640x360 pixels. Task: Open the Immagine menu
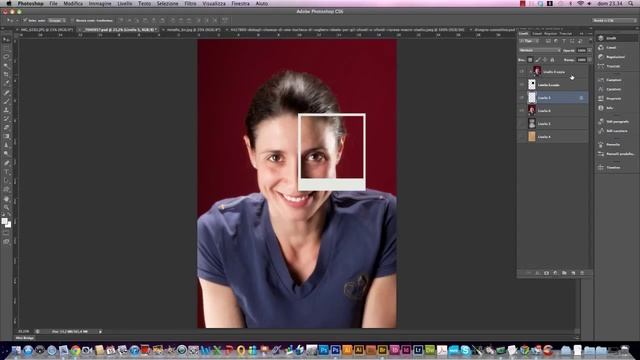click(100, 3)
